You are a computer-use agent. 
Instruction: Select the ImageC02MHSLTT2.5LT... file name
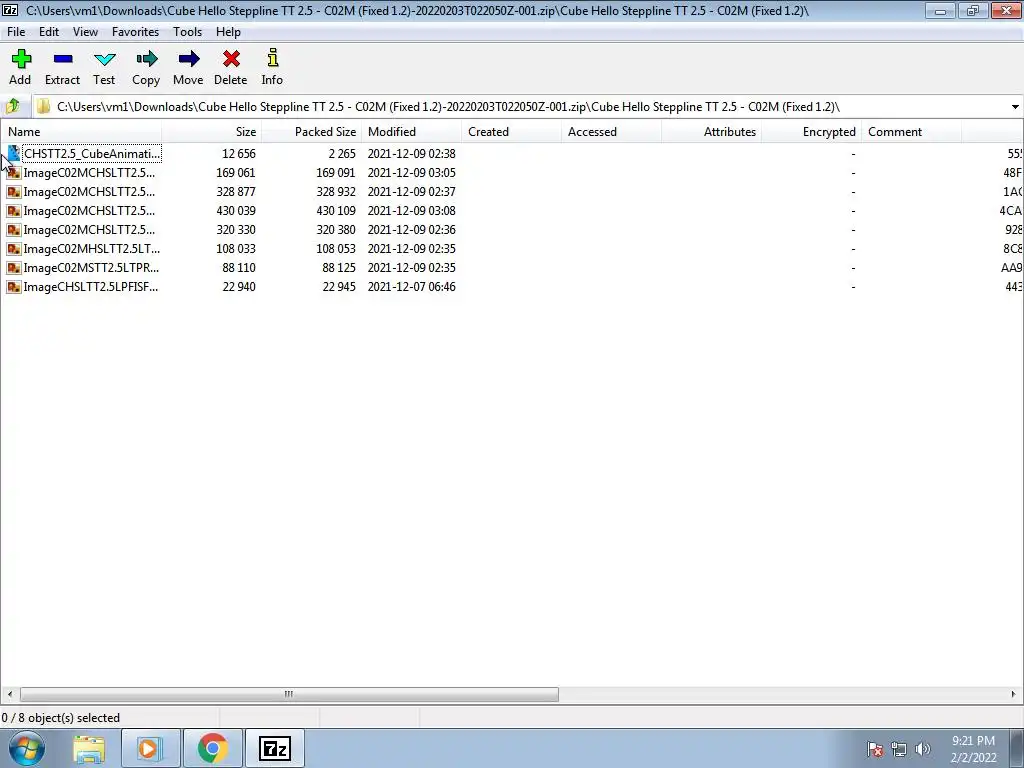point(91,248)
